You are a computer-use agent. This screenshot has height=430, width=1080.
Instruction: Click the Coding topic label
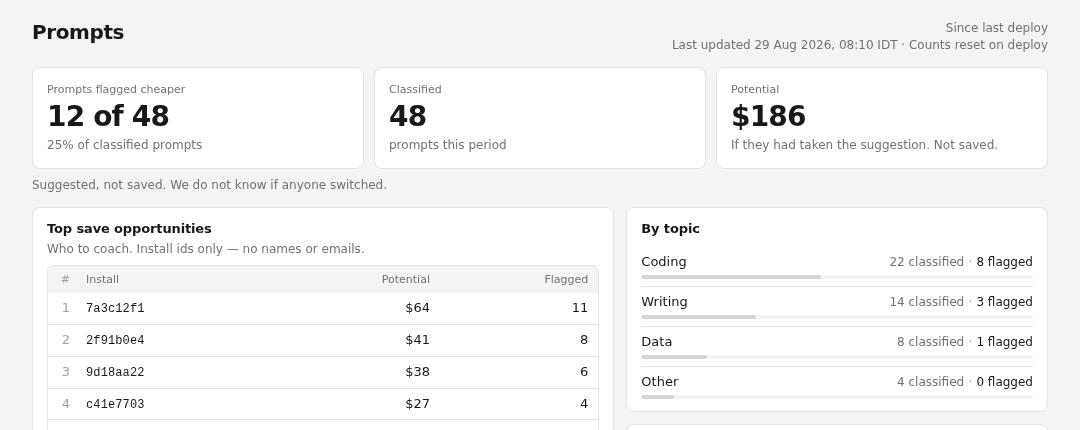pos(663,262)
